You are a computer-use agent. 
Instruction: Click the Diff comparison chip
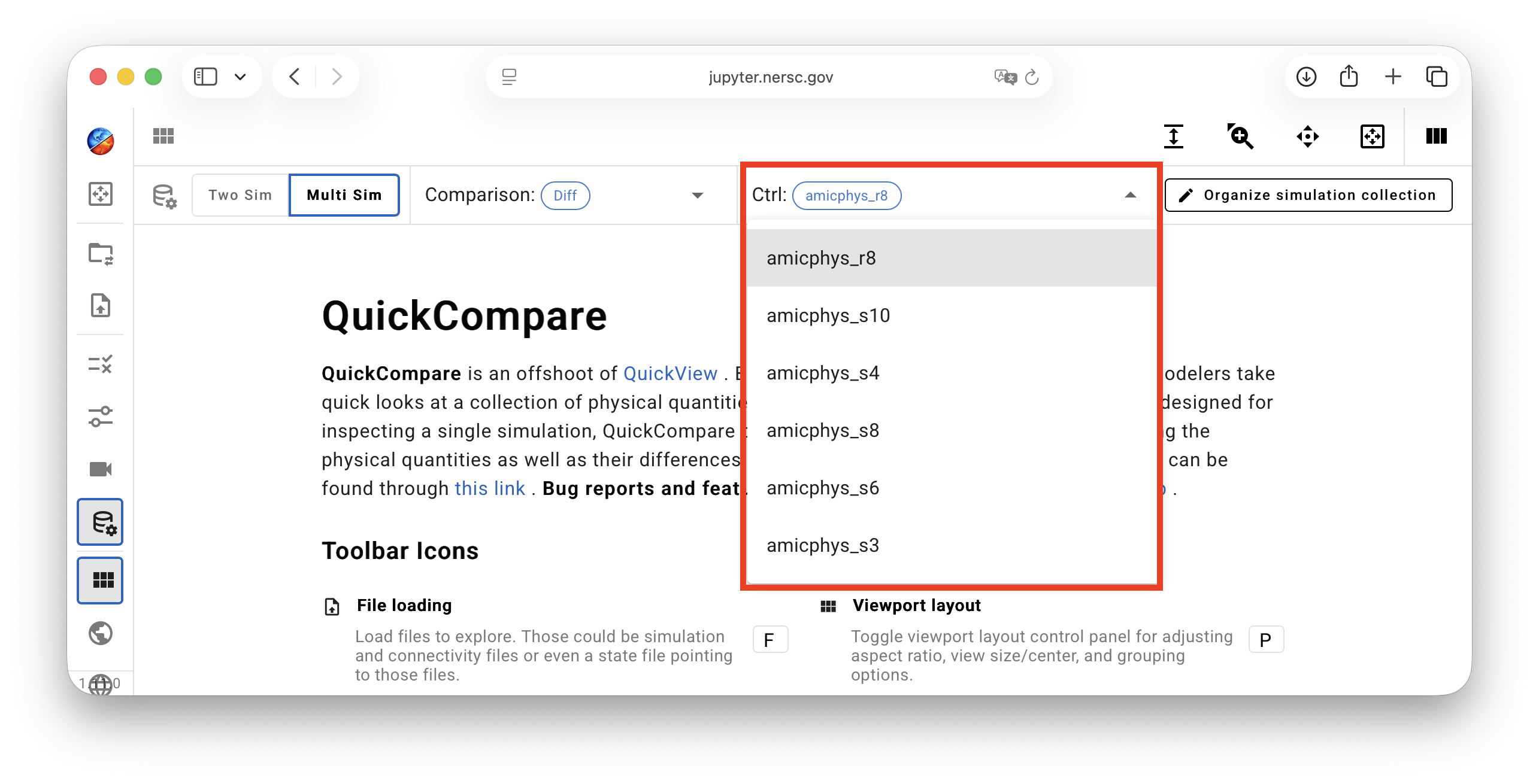pyautogui.click(x=565, y=196)
